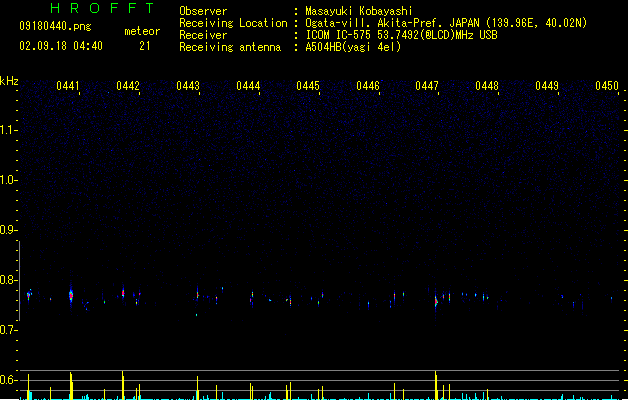This screenshot has width=629, height=400.
Task: Click the 0449 time marker
Action: tap(547, 86)
